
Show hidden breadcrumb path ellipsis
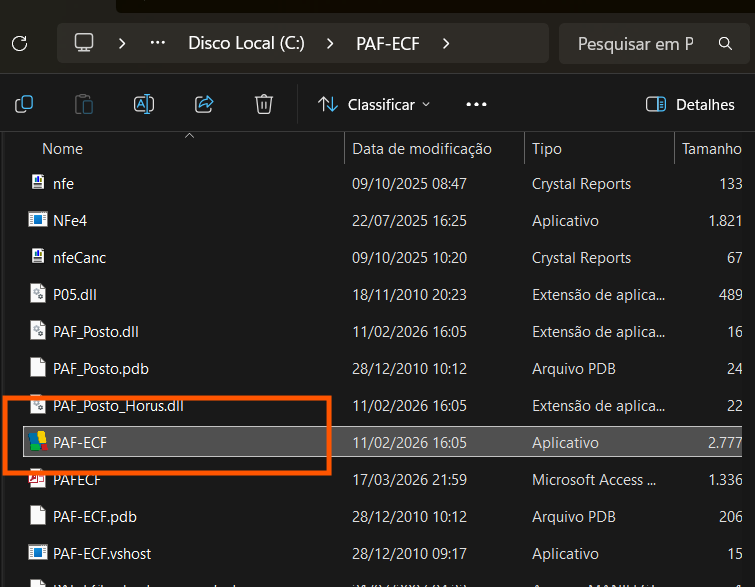click(157, 43)
